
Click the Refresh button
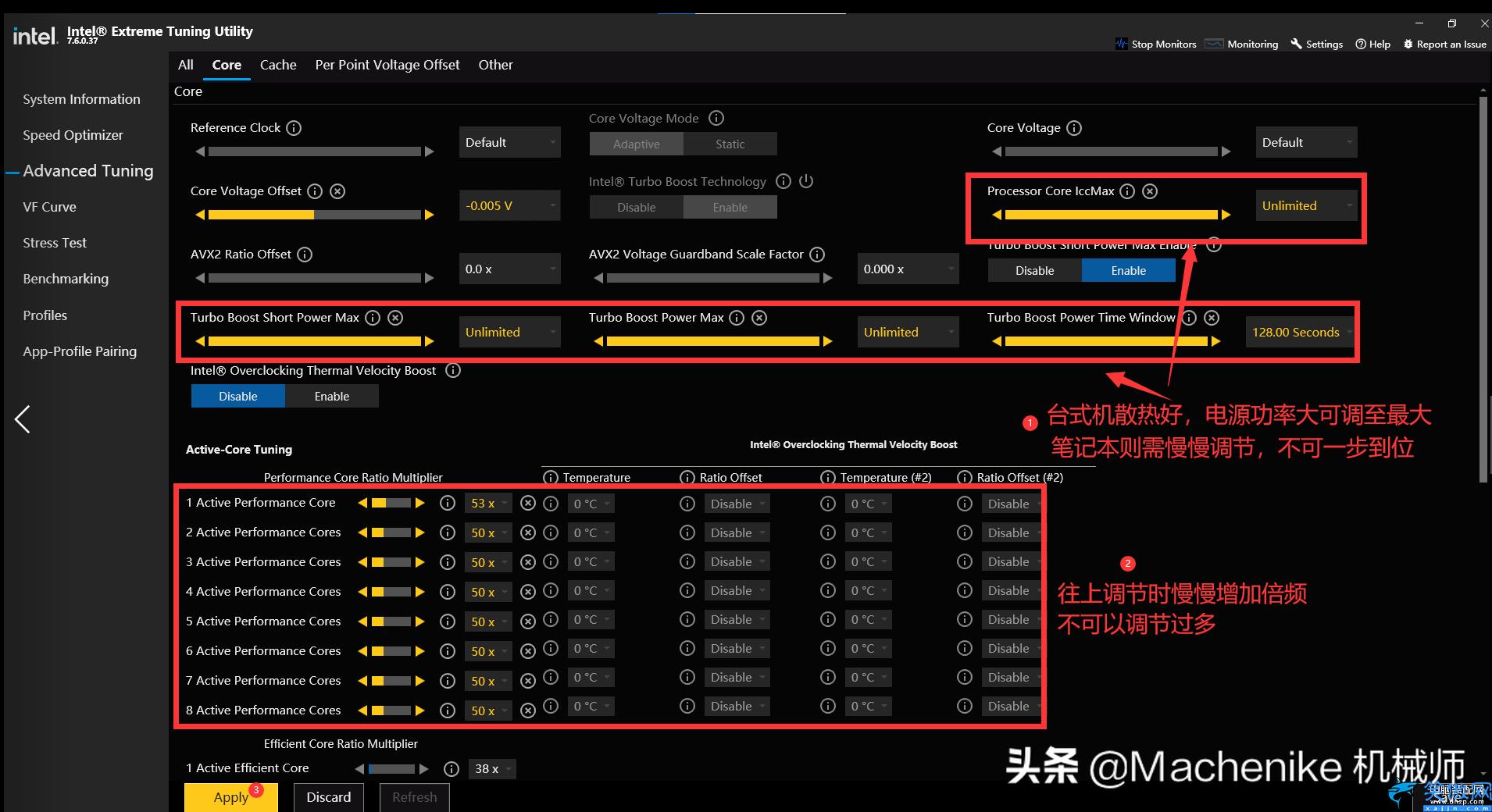[x=415, y=797]
